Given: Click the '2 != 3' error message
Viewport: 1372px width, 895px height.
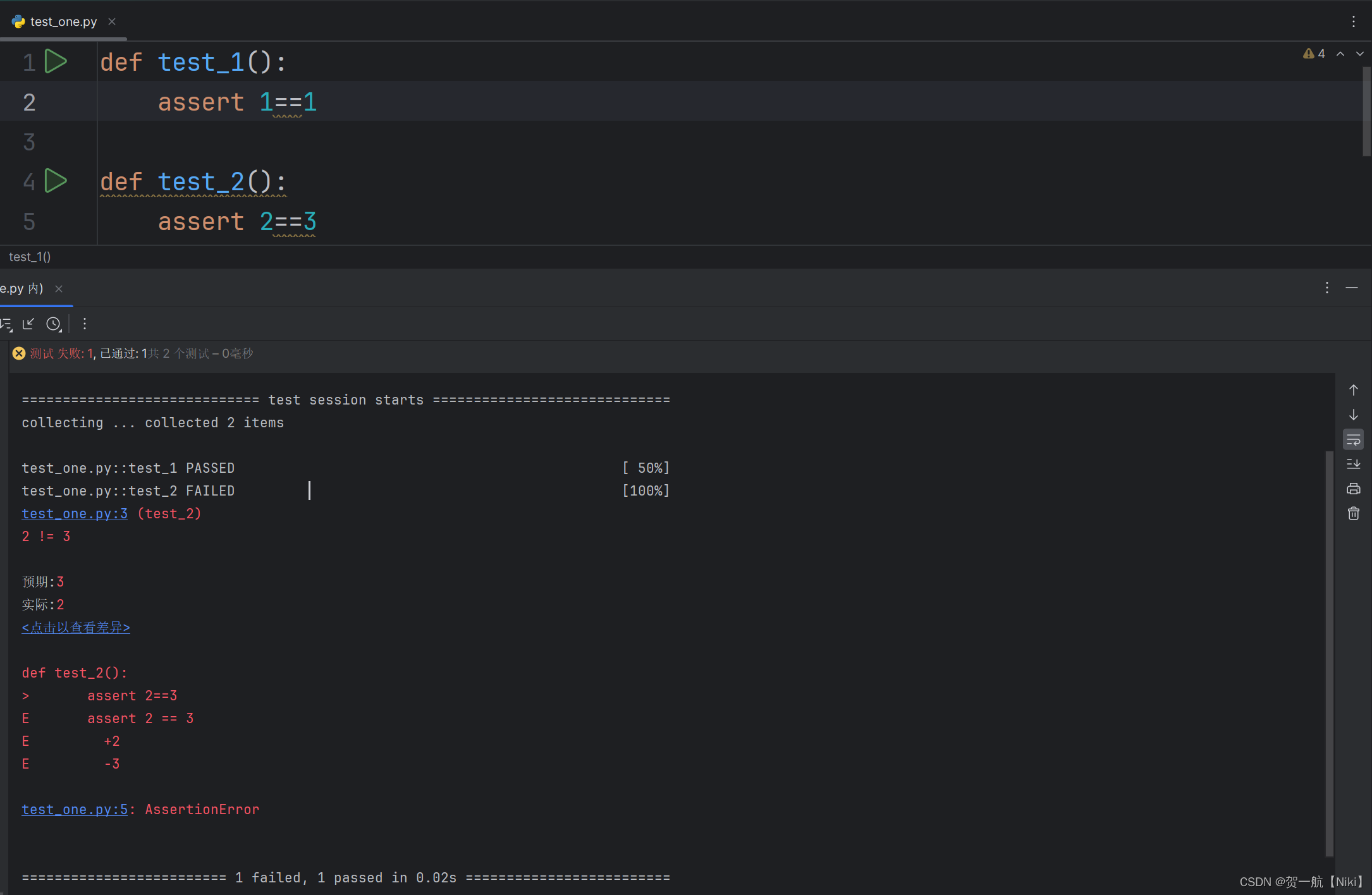Looking at the screenshot, I should (46, 537).
